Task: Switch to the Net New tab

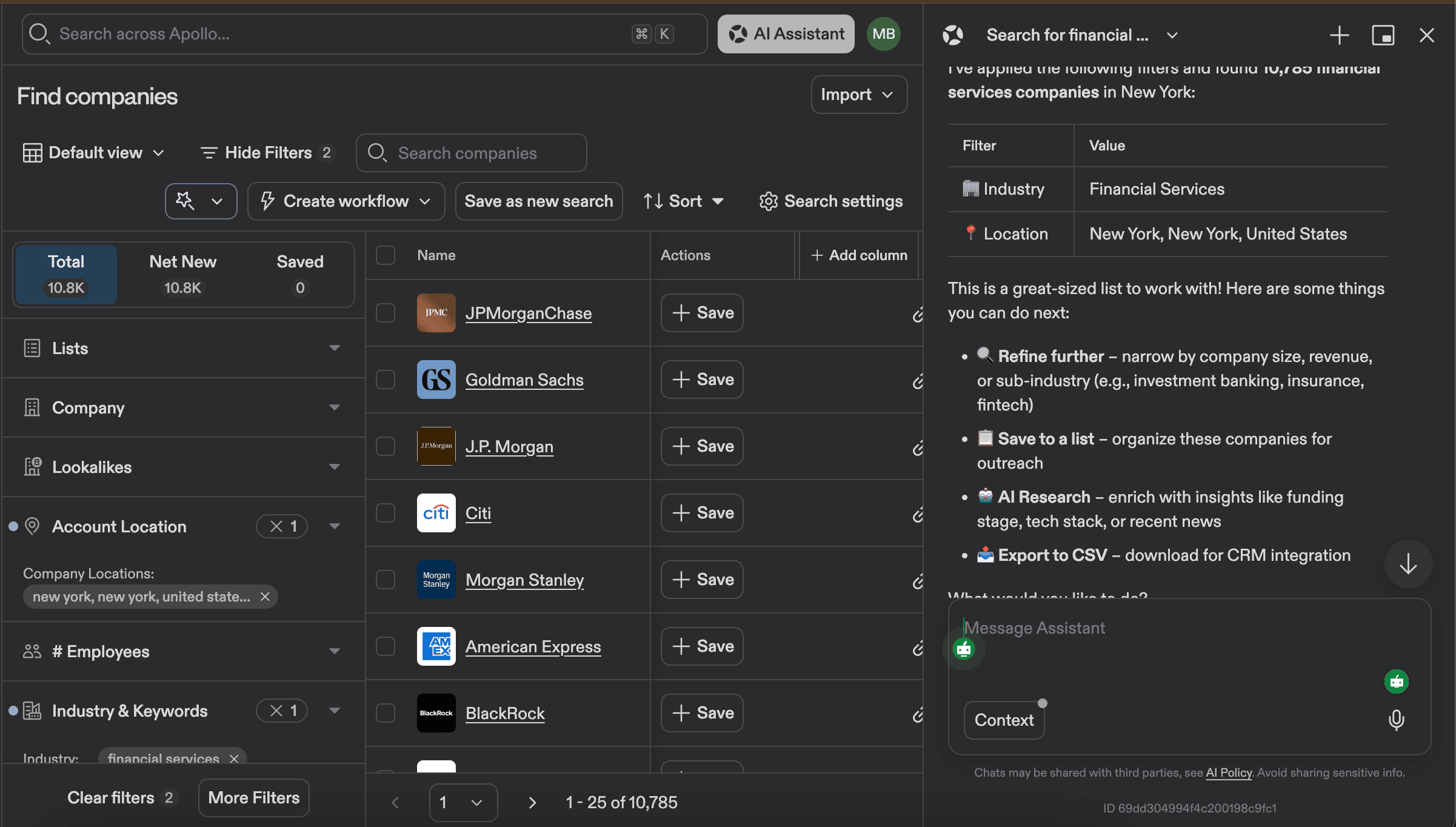Action: [x=182, y=274]
